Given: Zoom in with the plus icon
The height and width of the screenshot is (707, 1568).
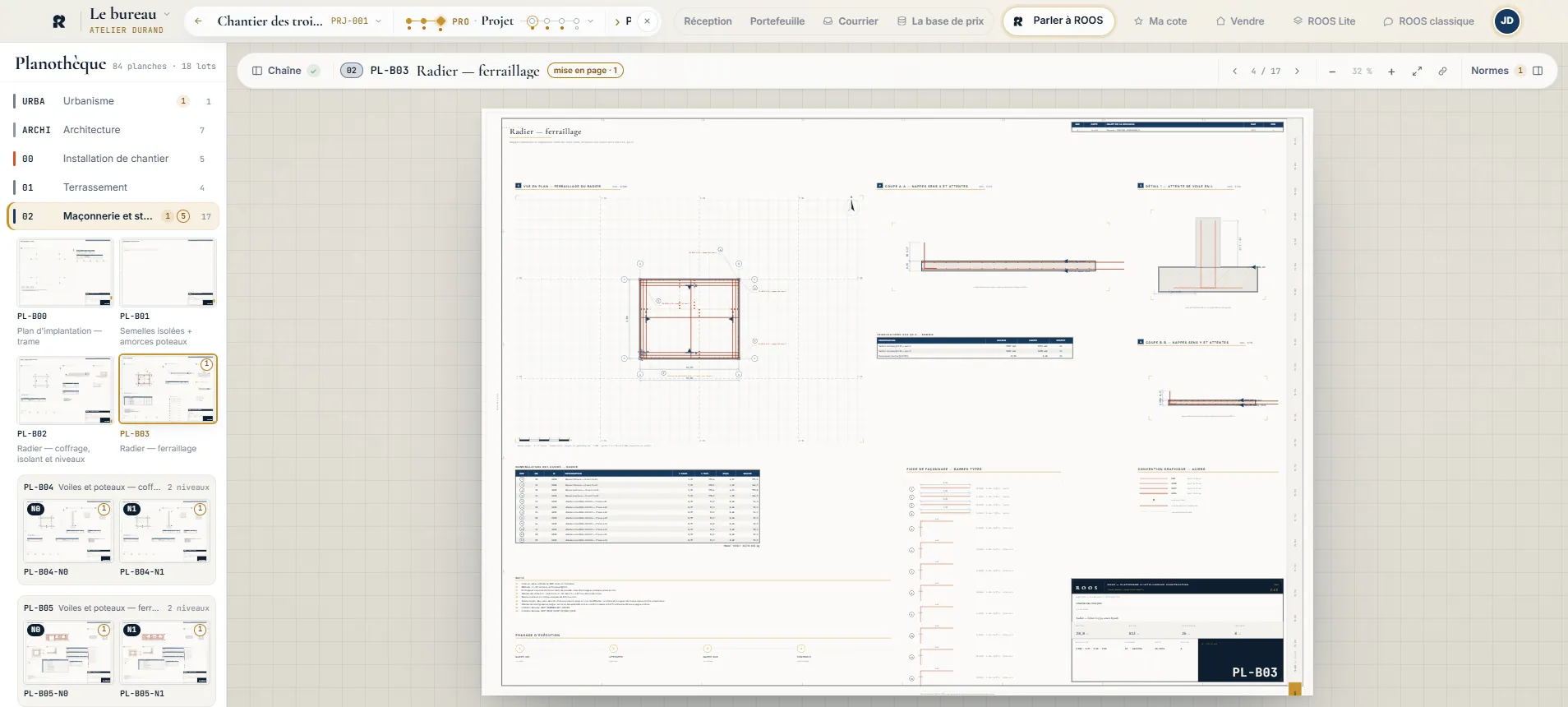Looking at the screenshot, I should tap(1391, 72).
